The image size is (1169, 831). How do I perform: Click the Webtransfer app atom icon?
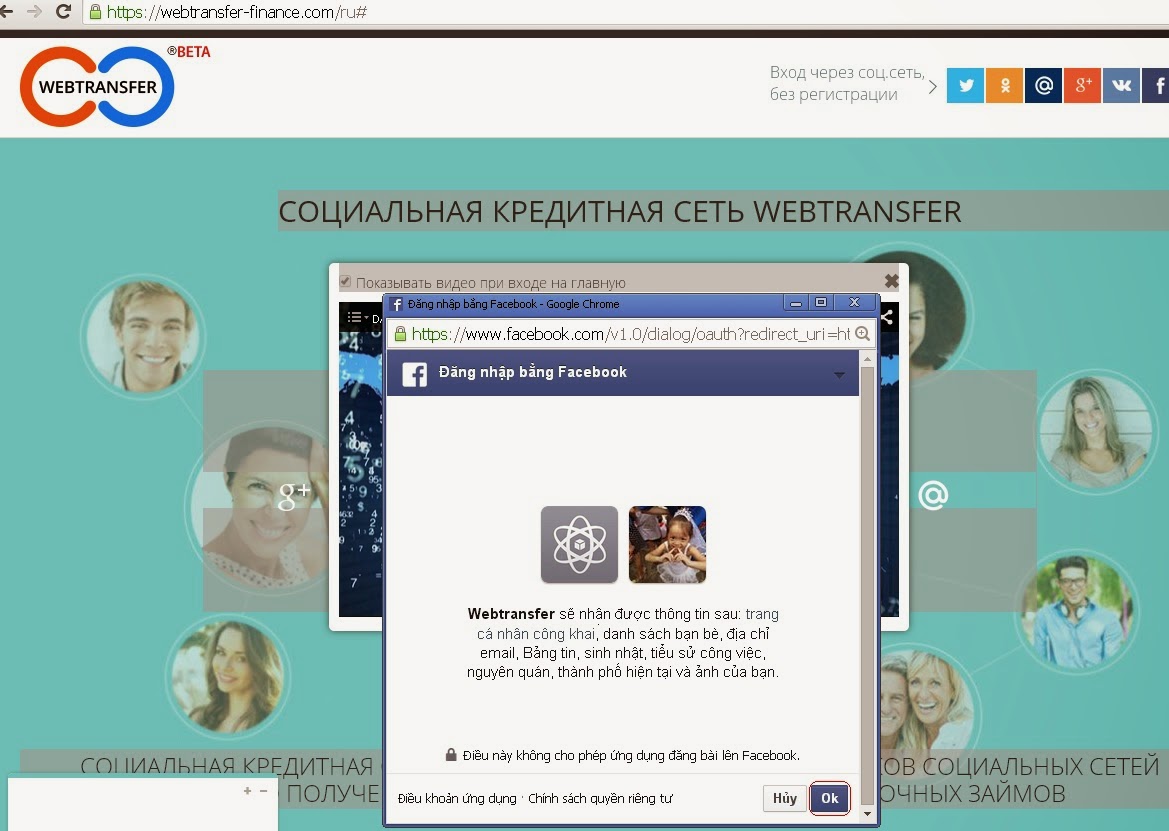tap(579, 544)
